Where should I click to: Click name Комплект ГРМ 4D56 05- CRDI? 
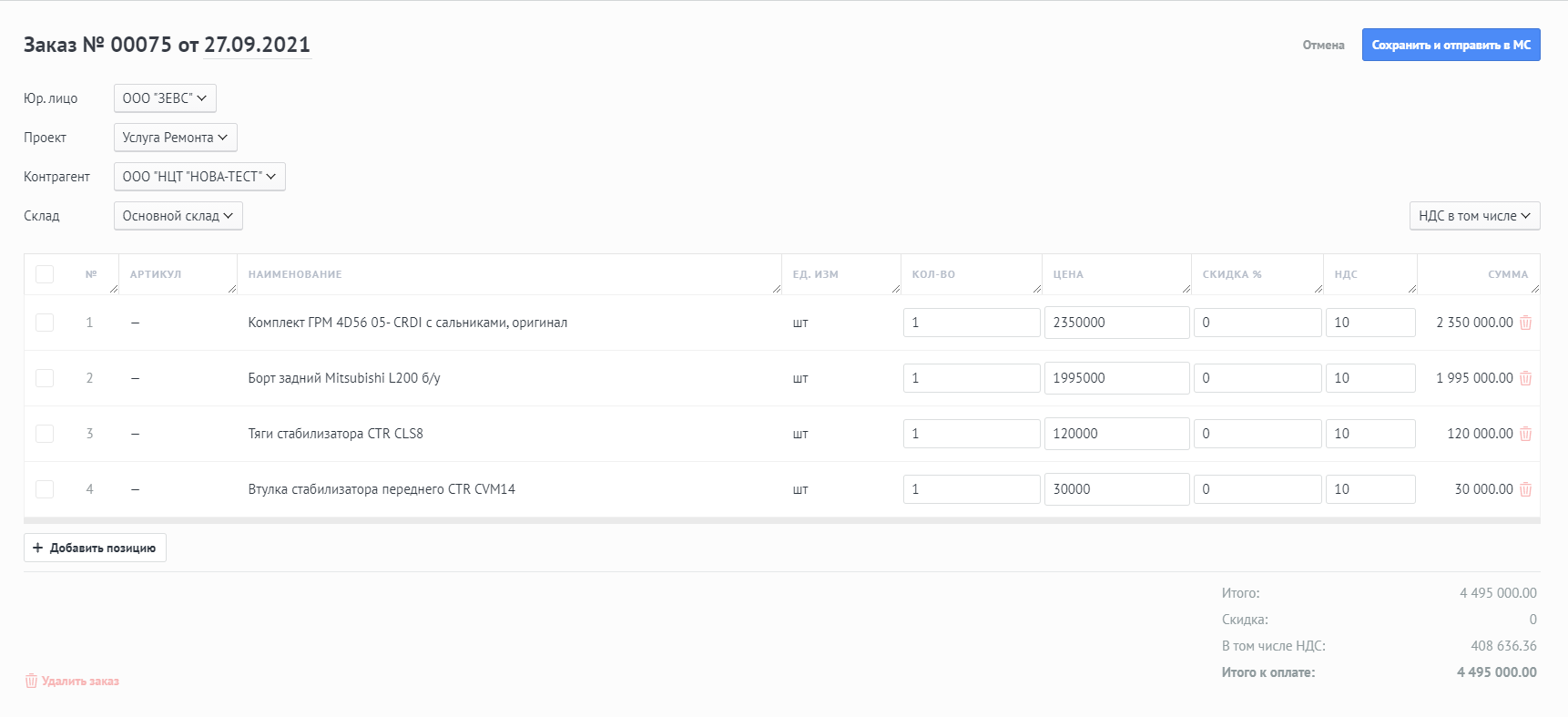407,323
